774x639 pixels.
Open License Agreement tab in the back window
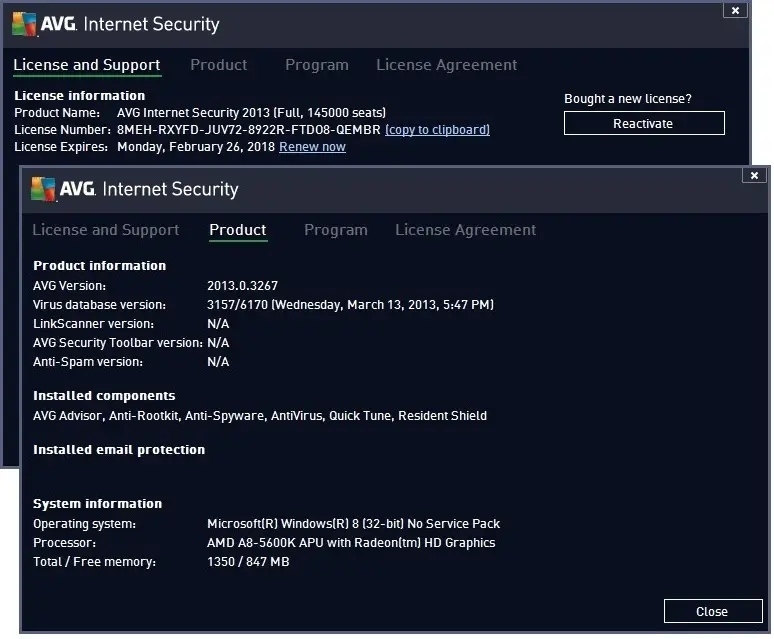coord(447,65)
